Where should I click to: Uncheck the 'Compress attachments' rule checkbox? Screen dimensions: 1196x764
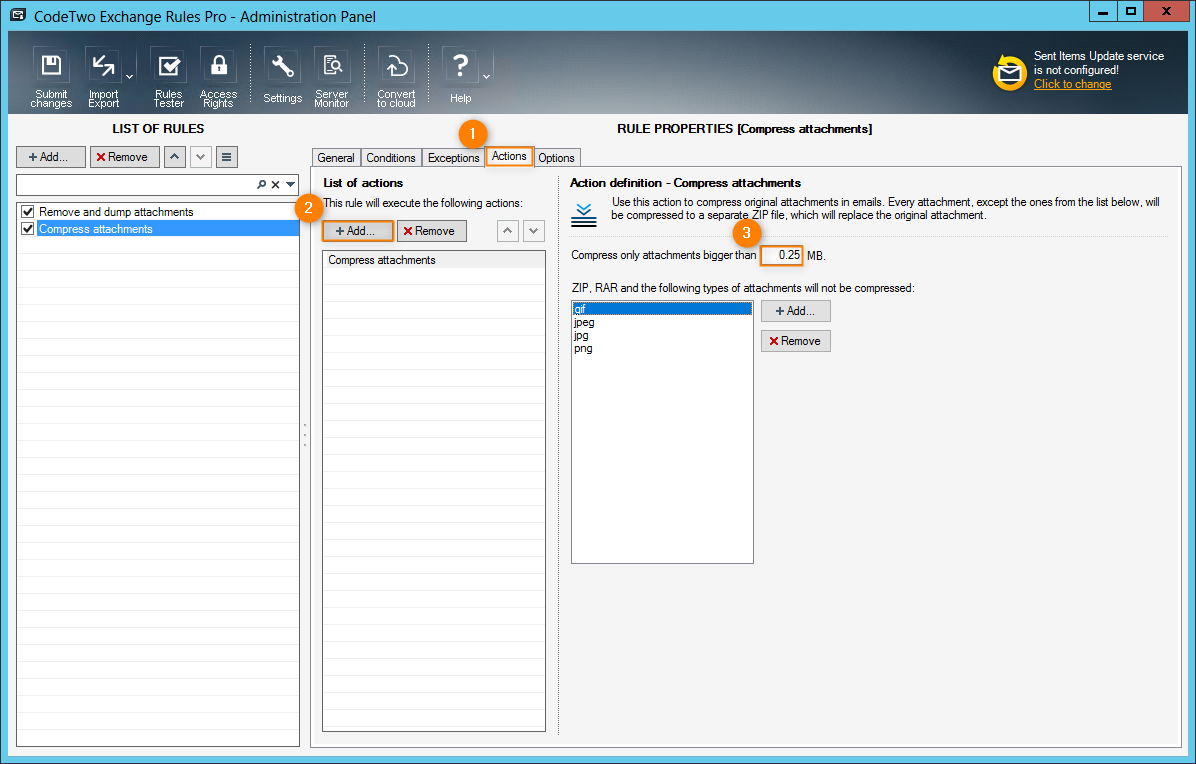28,229
